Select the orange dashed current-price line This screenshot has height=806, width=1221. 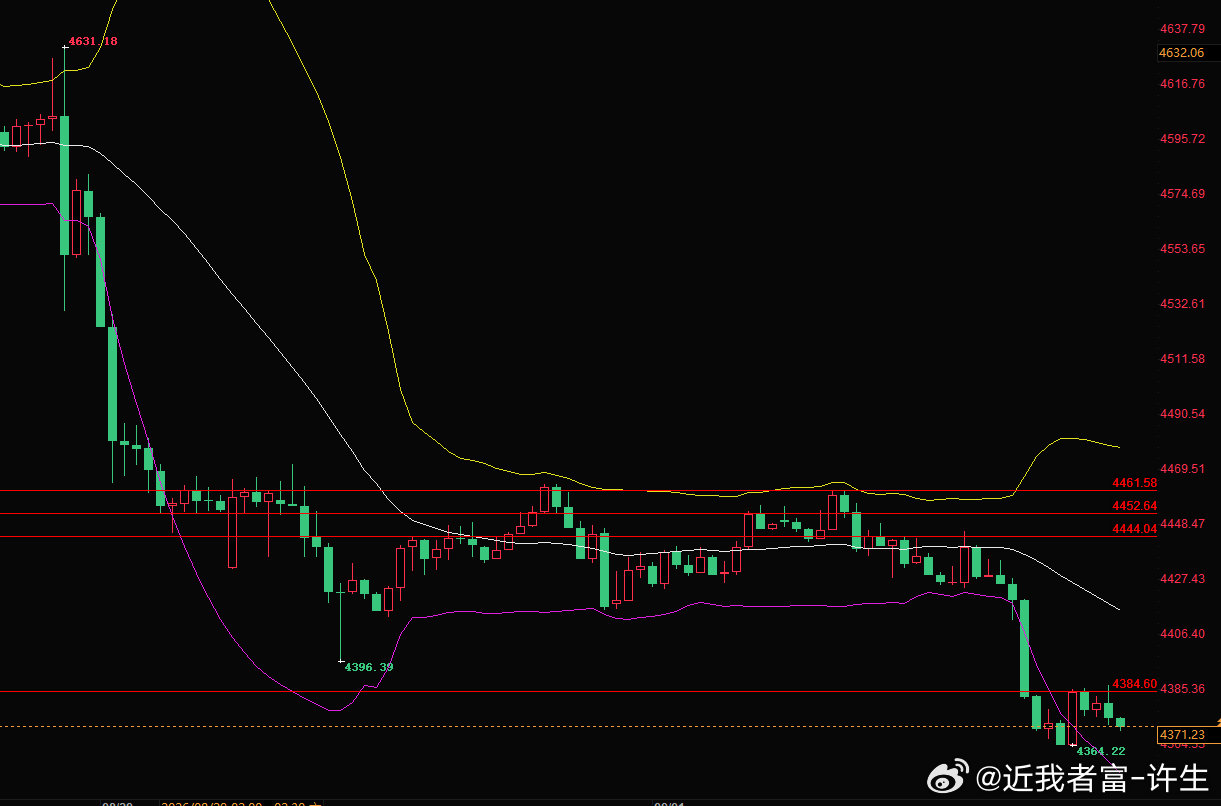pos(578,726)
